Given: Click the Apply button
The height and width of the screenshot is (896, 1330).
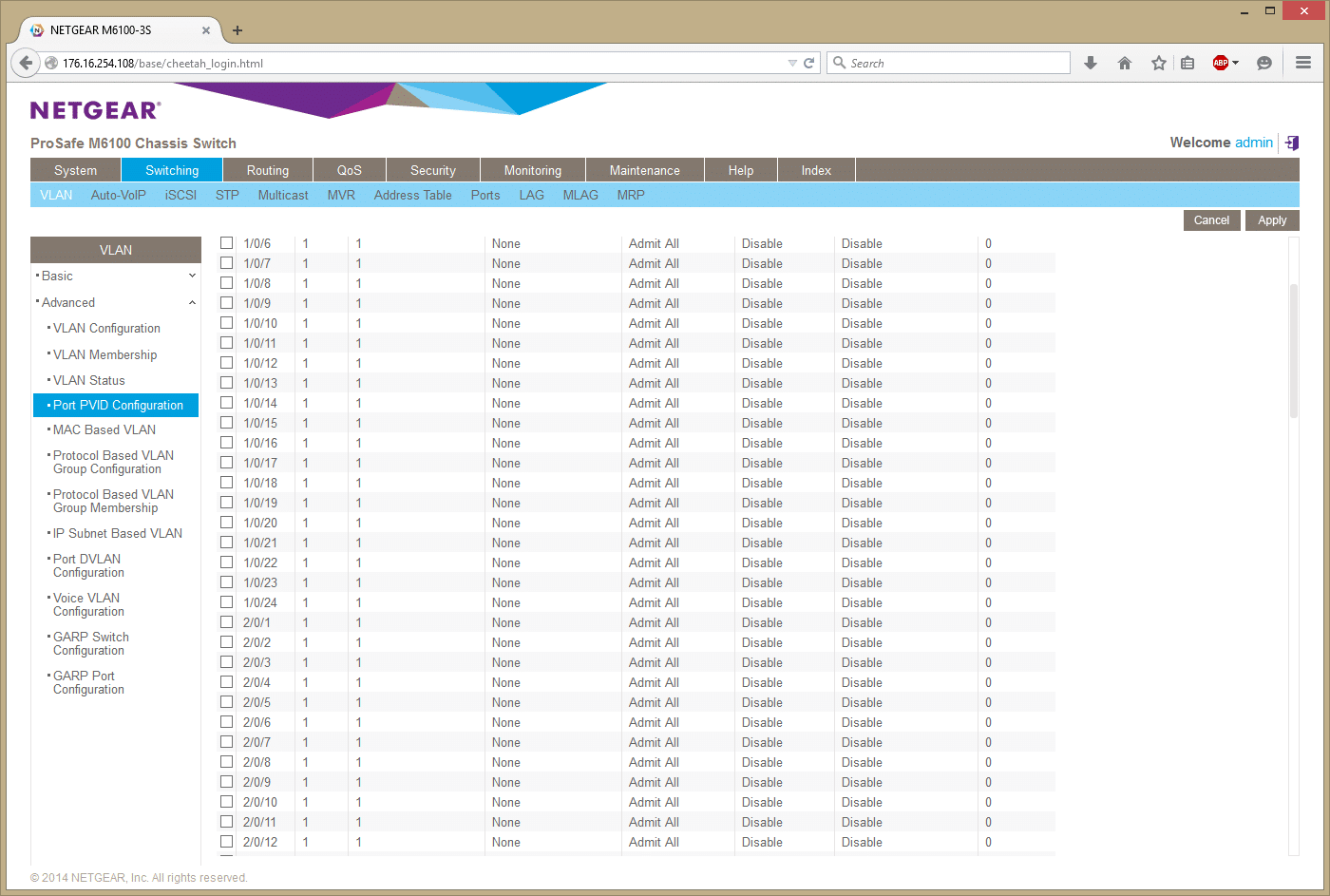Looking at the screenshot, I should [x=1272, y=219].
